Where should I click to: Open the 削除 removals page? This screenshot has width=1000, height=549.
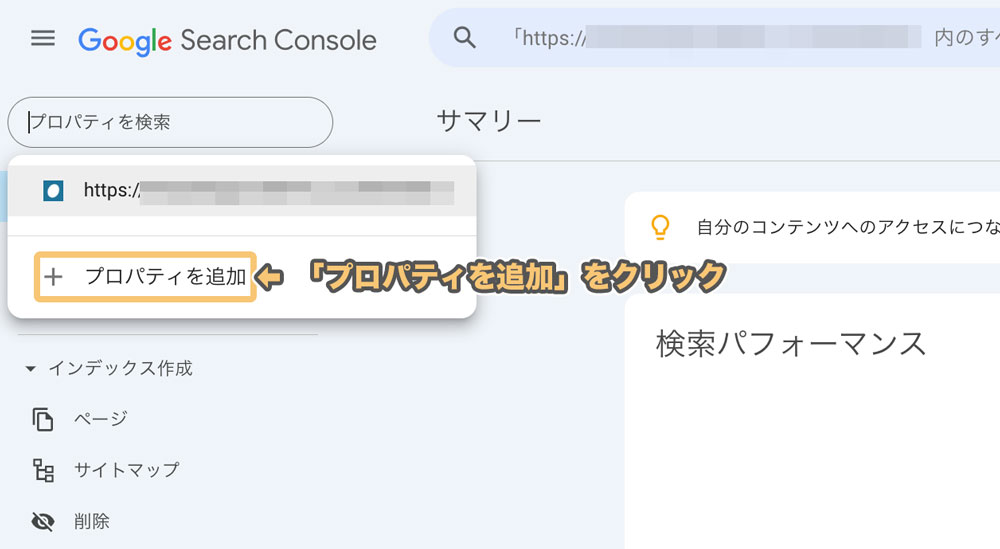pyautogui.click(x=92, y=521)
